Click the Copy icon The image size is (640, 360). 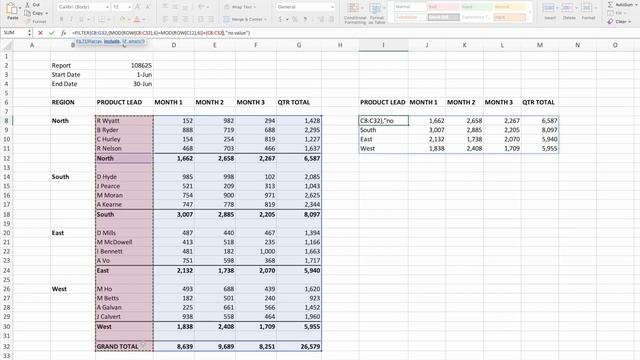27,13
